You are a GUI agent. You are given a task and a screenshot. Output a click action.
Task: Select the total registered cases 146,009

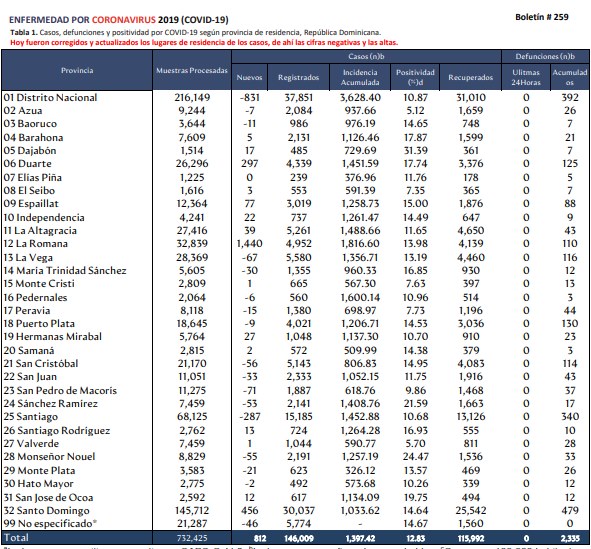[299, 538]
